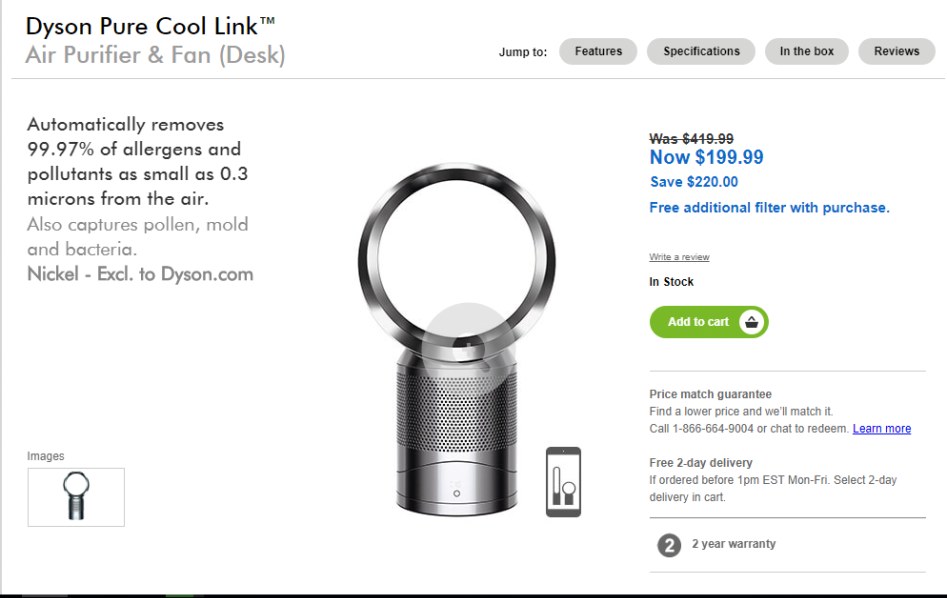Click the zoom plus overlay on product image
Image resolution: width=947 pixels, height=598 pixels.
tap(468, 347)
